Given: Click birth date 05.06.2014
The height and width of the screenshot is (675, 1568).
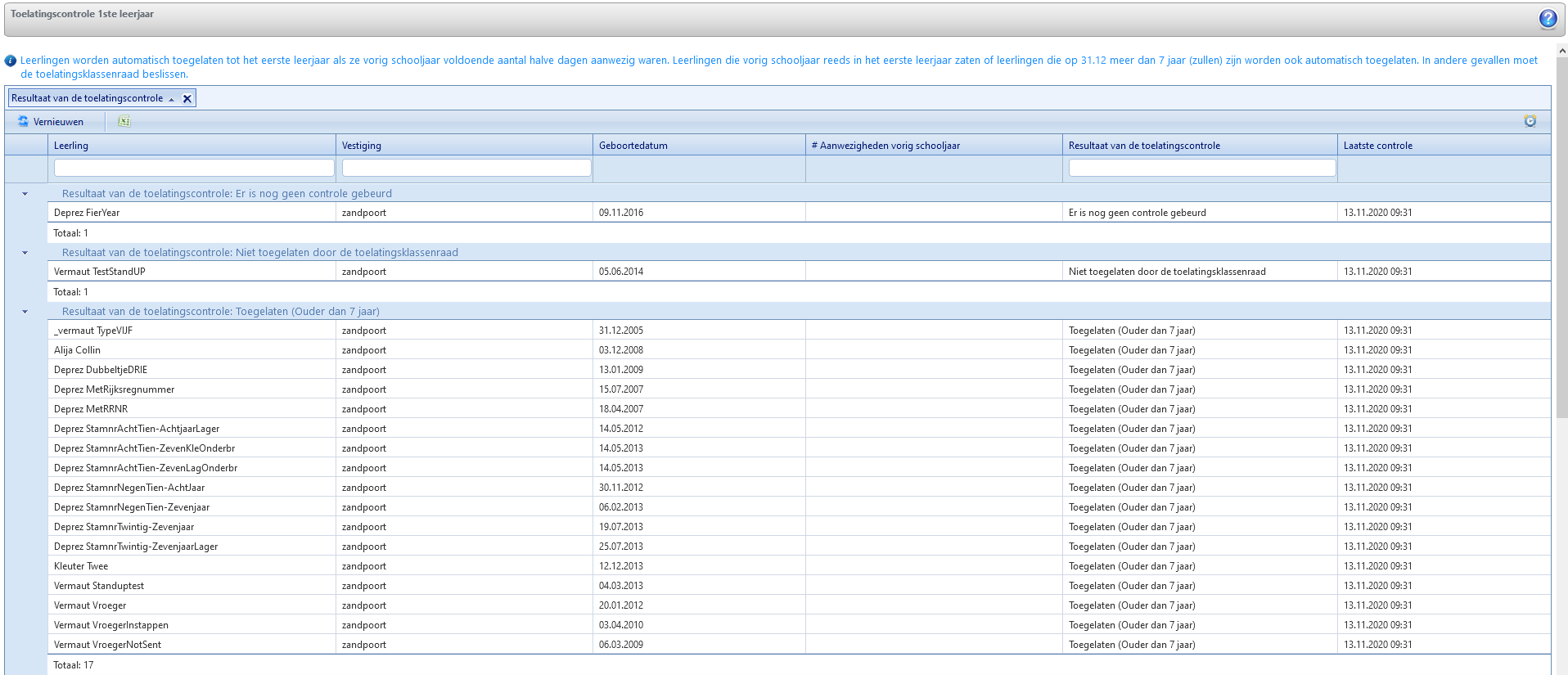Looking at the screenshot, I should 621,272.
